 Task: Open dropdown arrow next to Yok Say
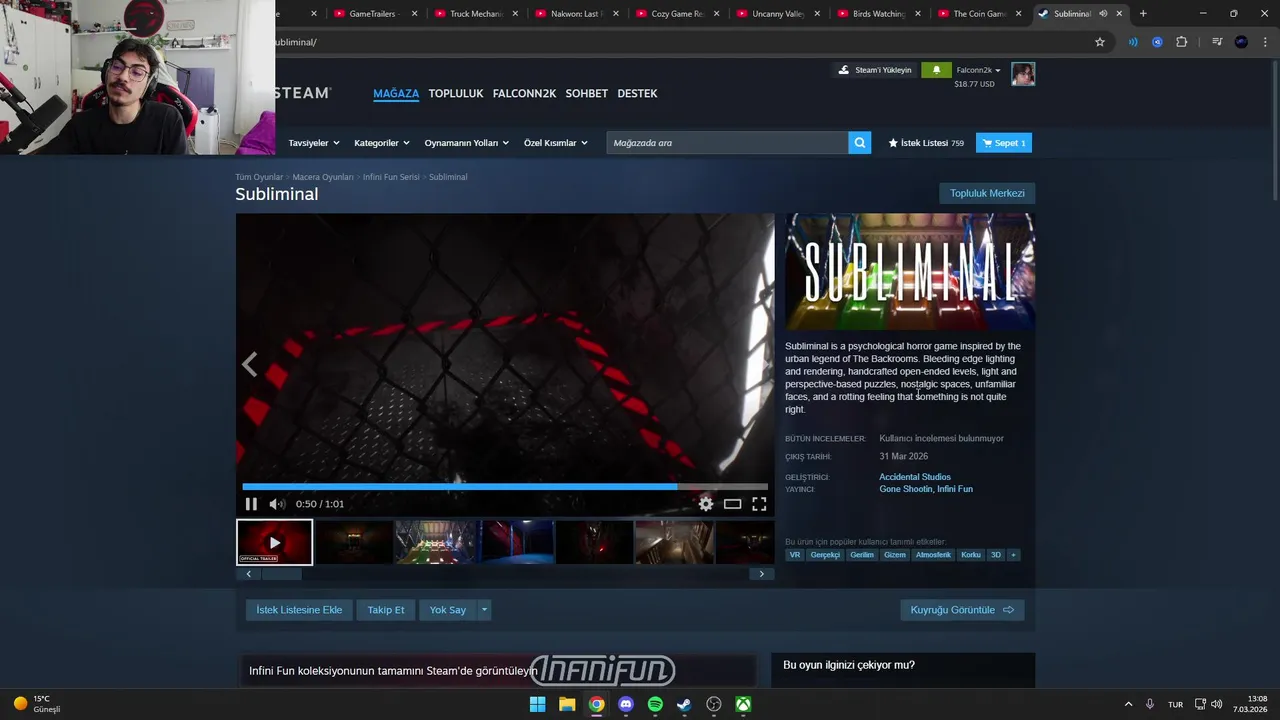[x=484, y=610]
